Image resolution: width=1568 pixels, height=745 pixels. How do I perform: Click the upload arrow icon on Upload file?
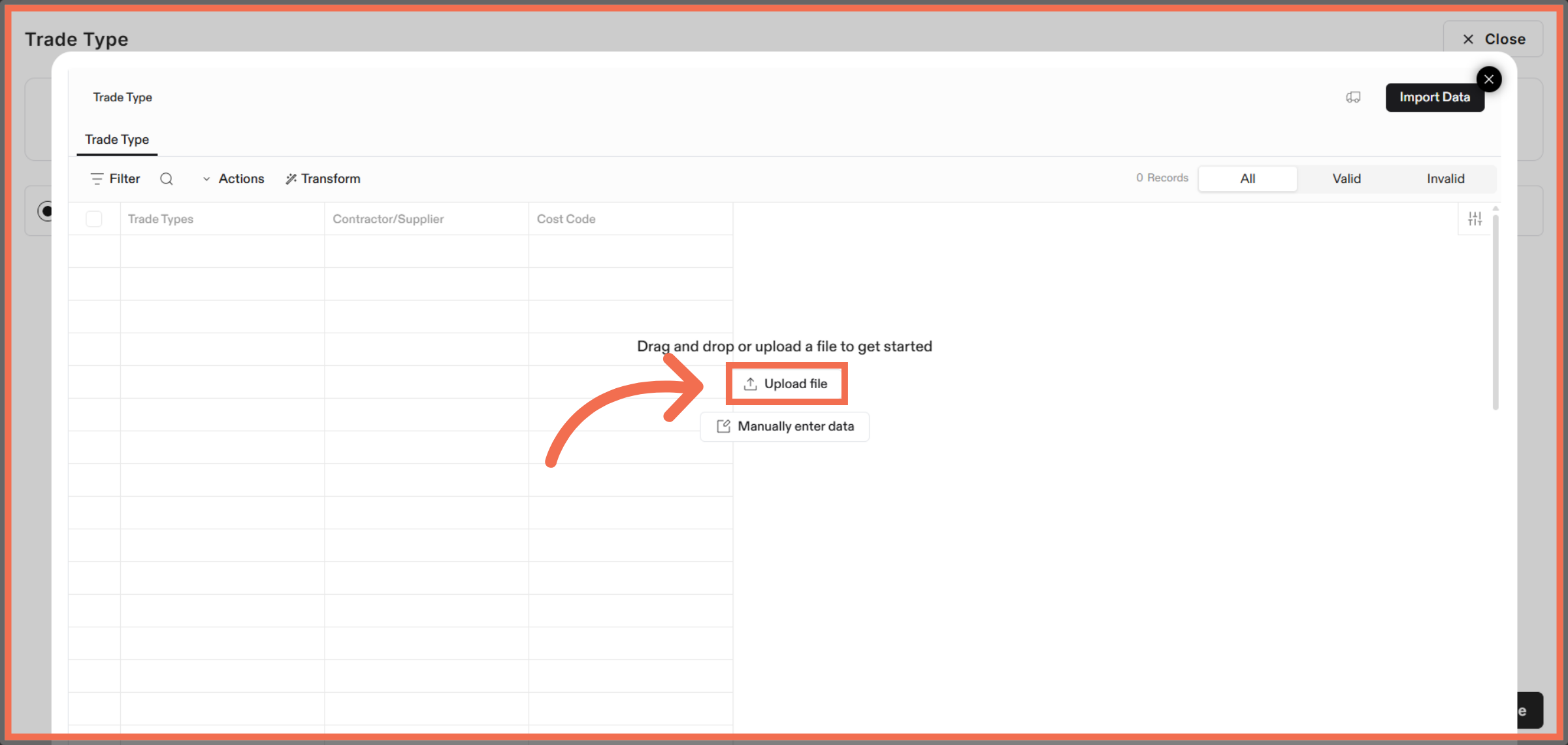point(749,384)
